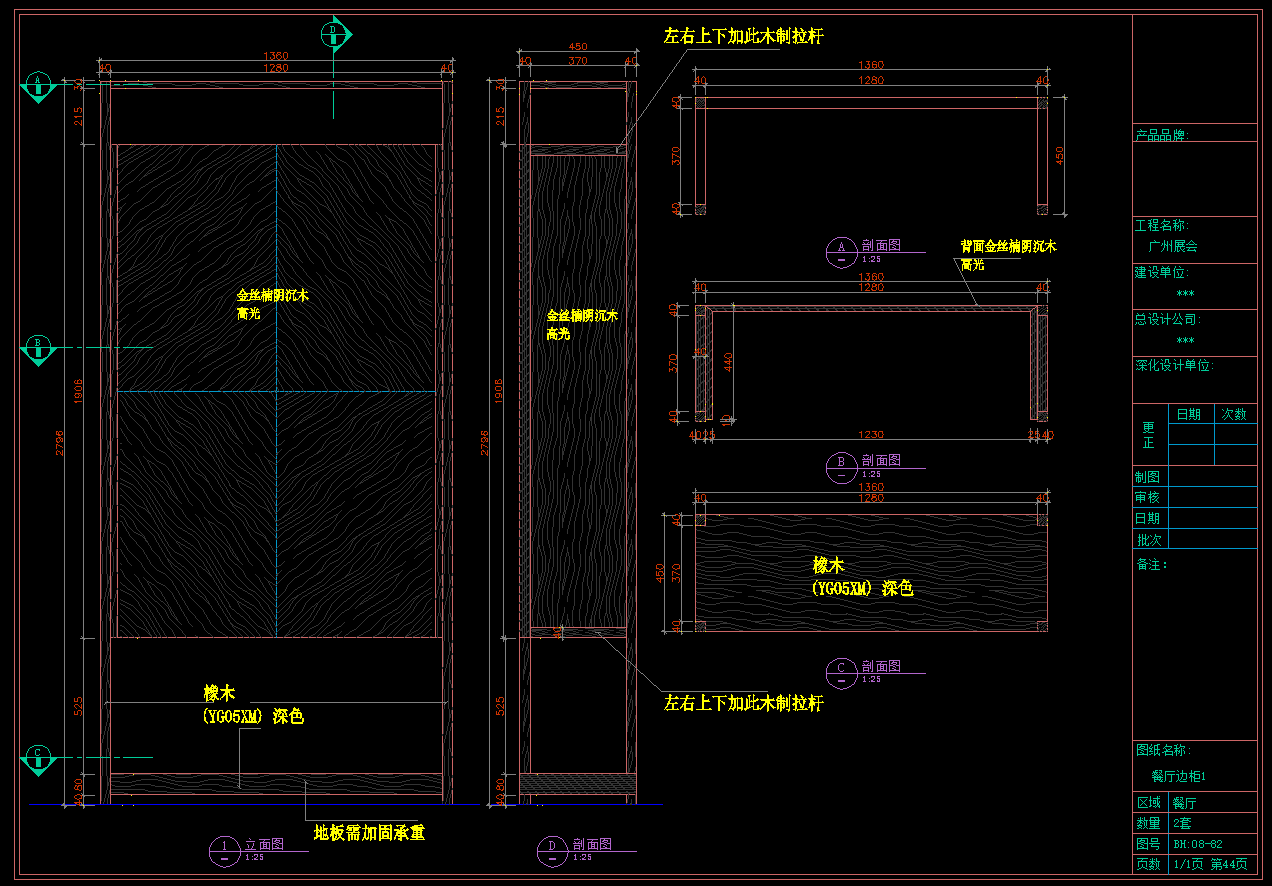The image size is (1272, 886).
Task: Pick the green section marker C near bottom left
Action: 38,758
